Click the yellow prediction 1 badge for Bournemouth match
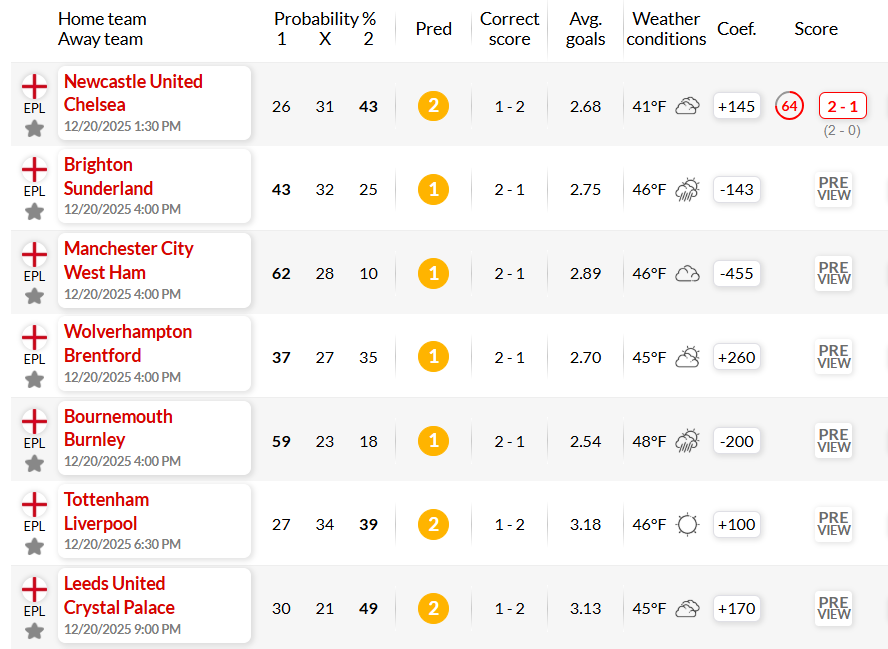 433,441
